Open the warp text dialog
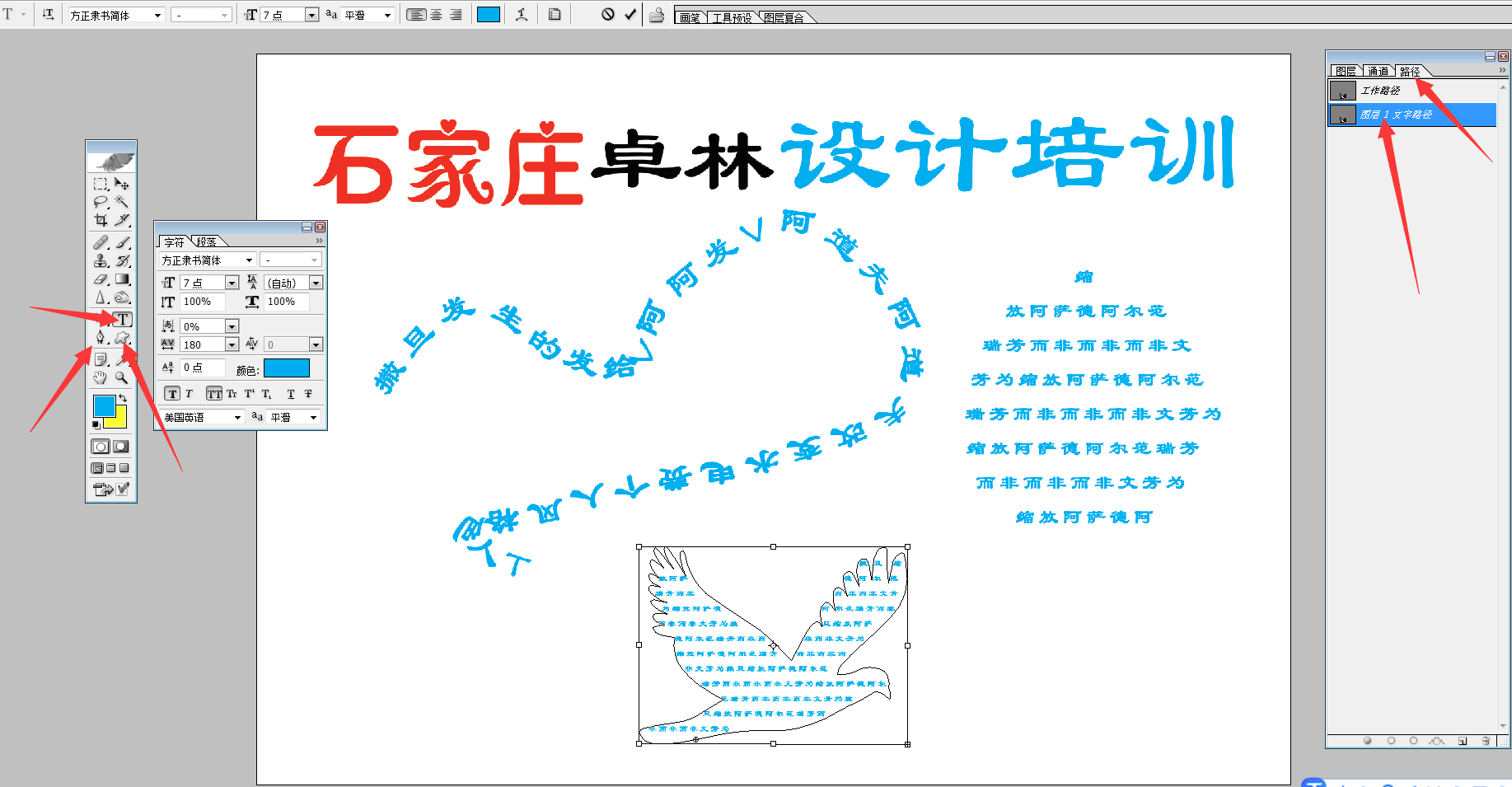This screenshot has width=1512, height=787. [522, 14]
